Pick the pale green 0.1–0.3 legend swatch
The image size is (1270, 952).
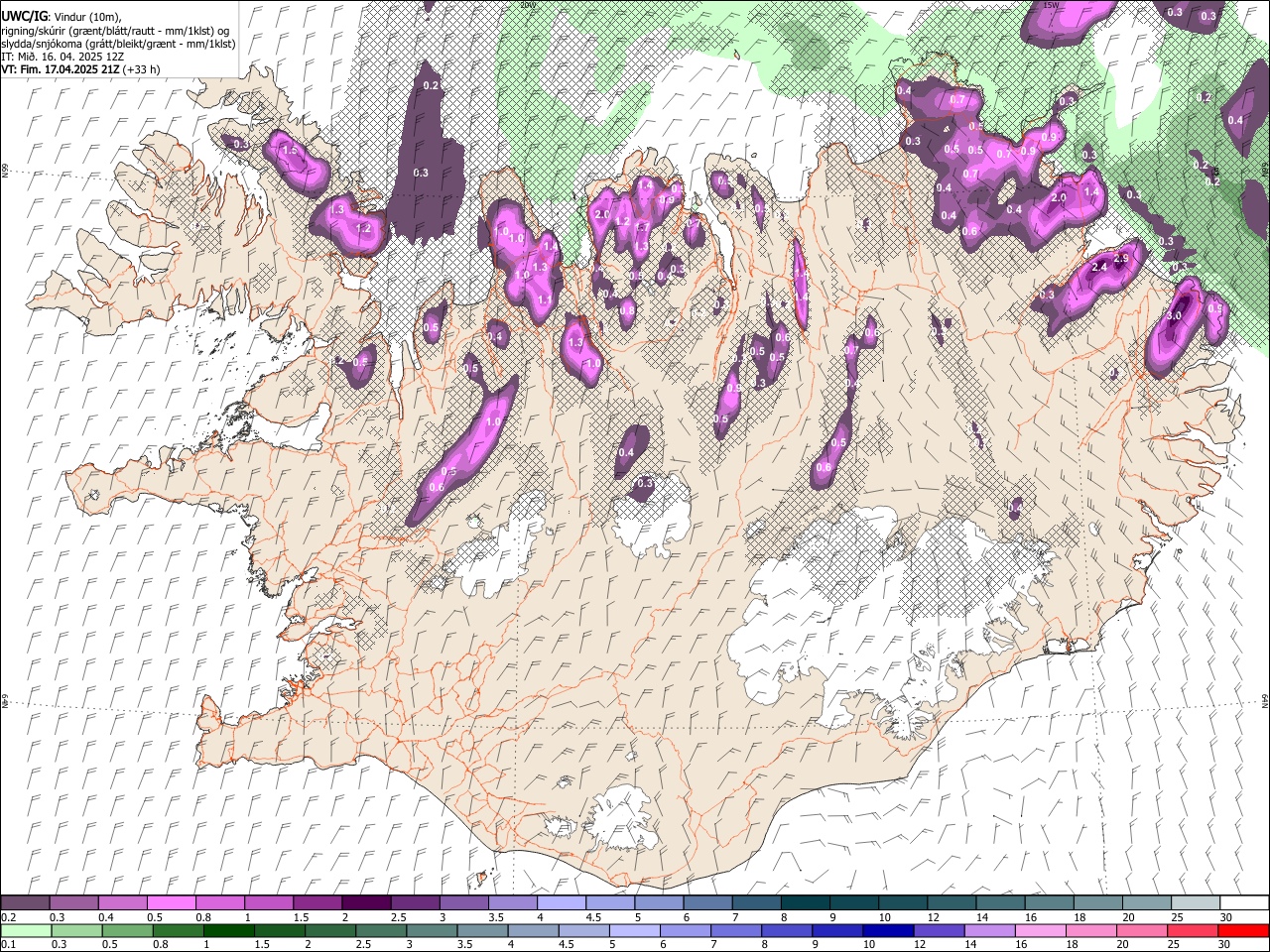tap(25, 931)
